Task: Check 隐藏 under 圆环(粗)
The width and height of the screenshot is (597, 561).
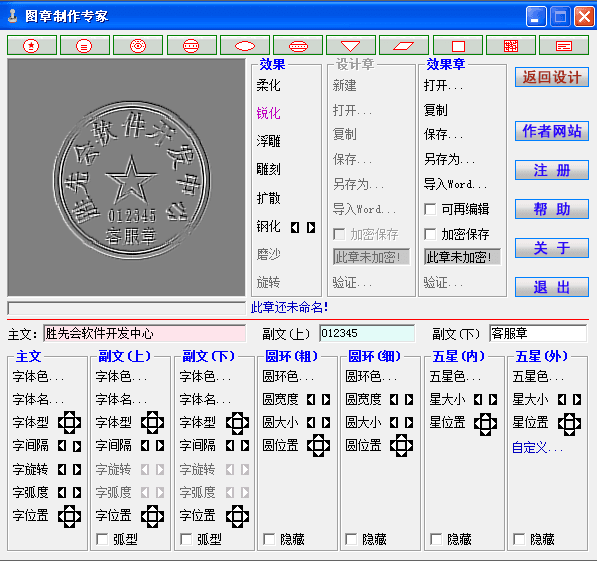Action: 269,539
